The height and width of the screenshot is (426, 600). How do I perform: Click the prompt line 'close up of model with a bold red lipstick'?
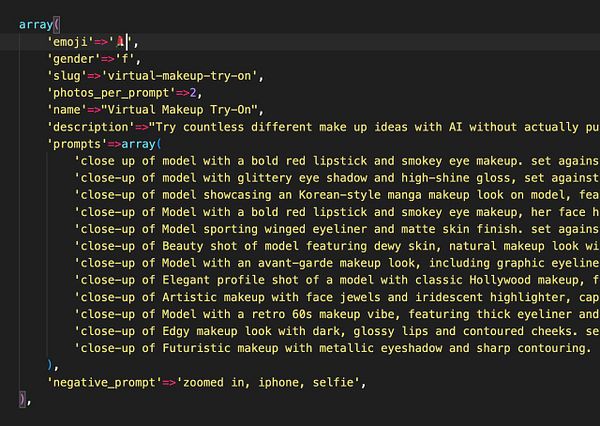337,161
